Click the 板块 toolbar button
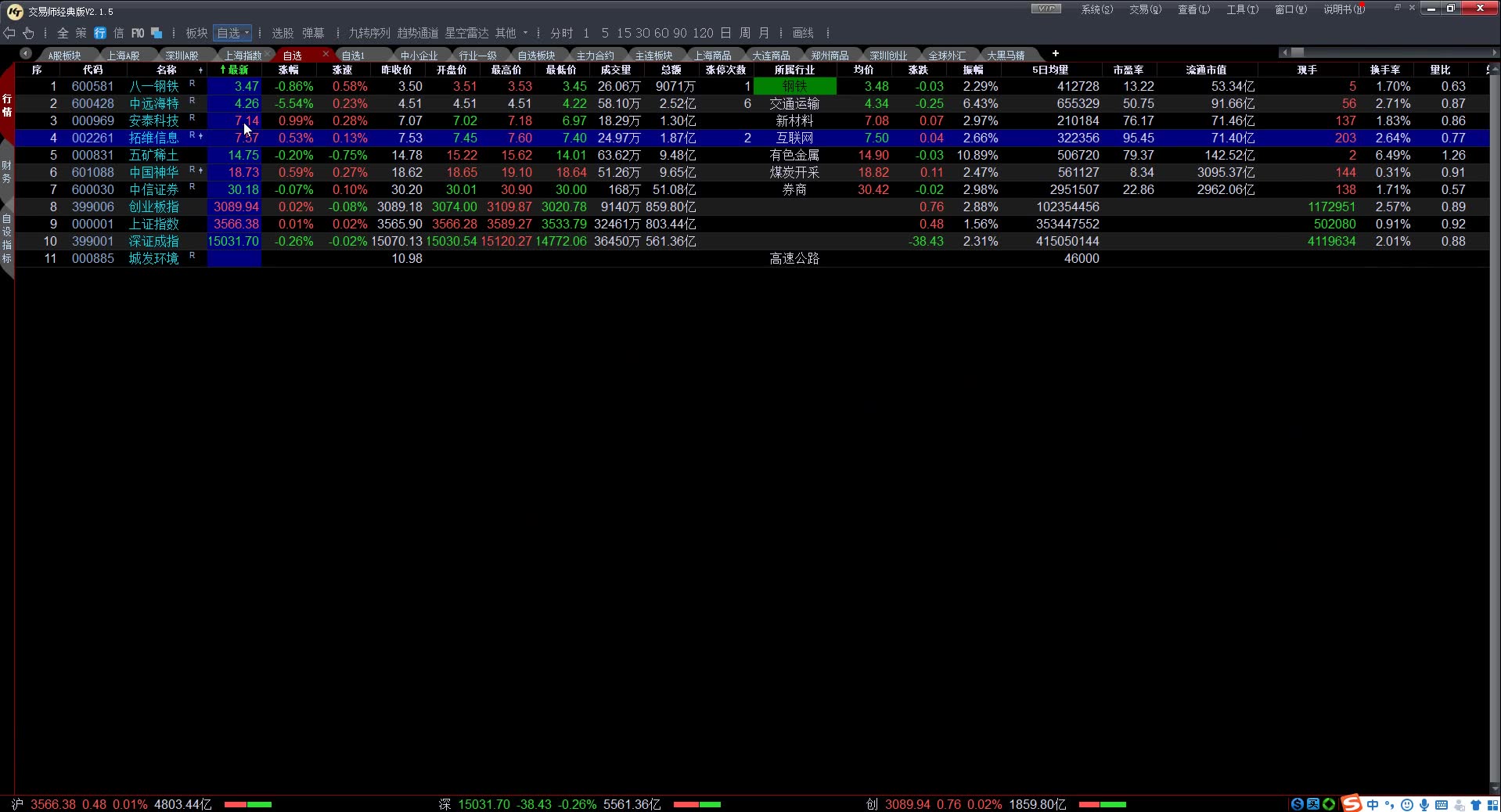This screenshot has height=812, width=1501. (x=196, y=33)
